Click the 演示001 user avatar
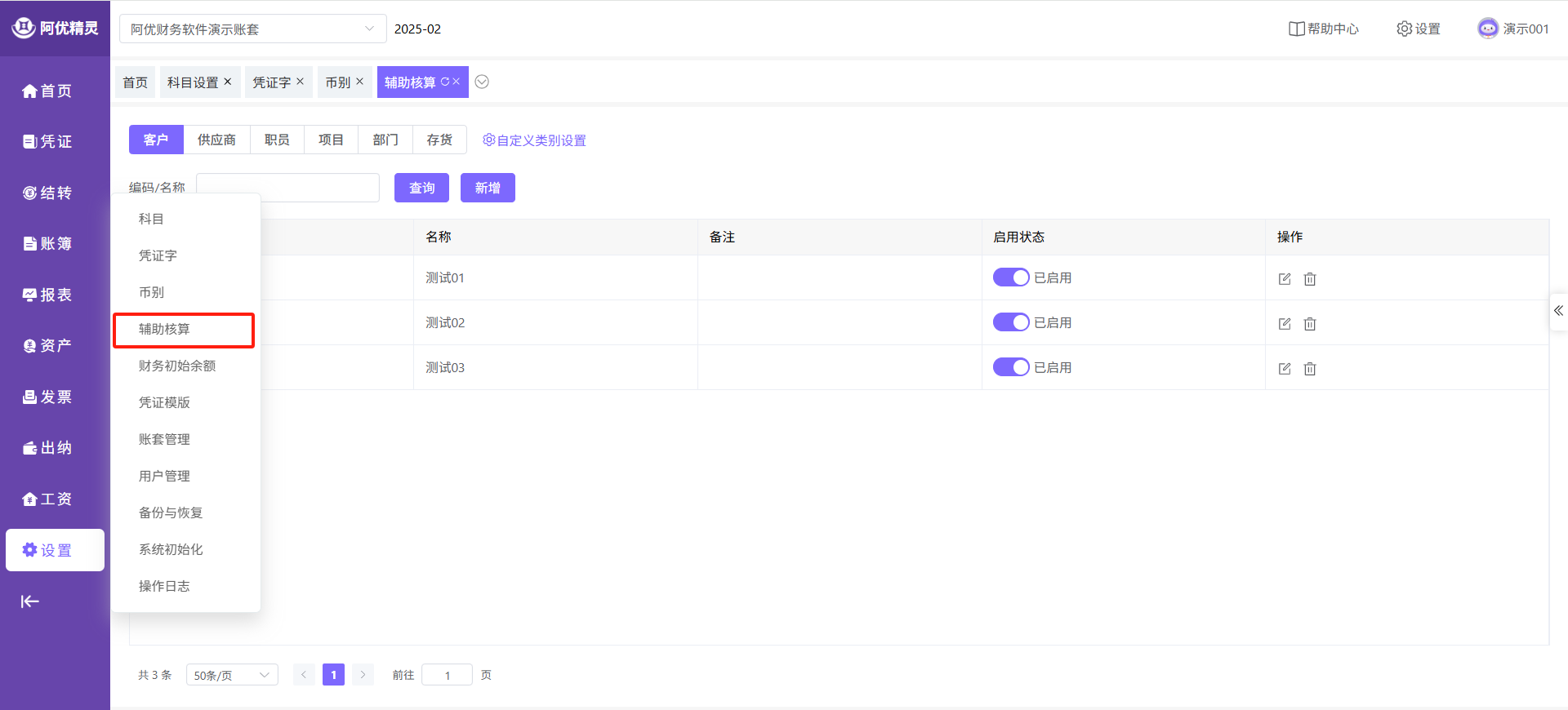 pyautogui.click(x=1488, y=29)
